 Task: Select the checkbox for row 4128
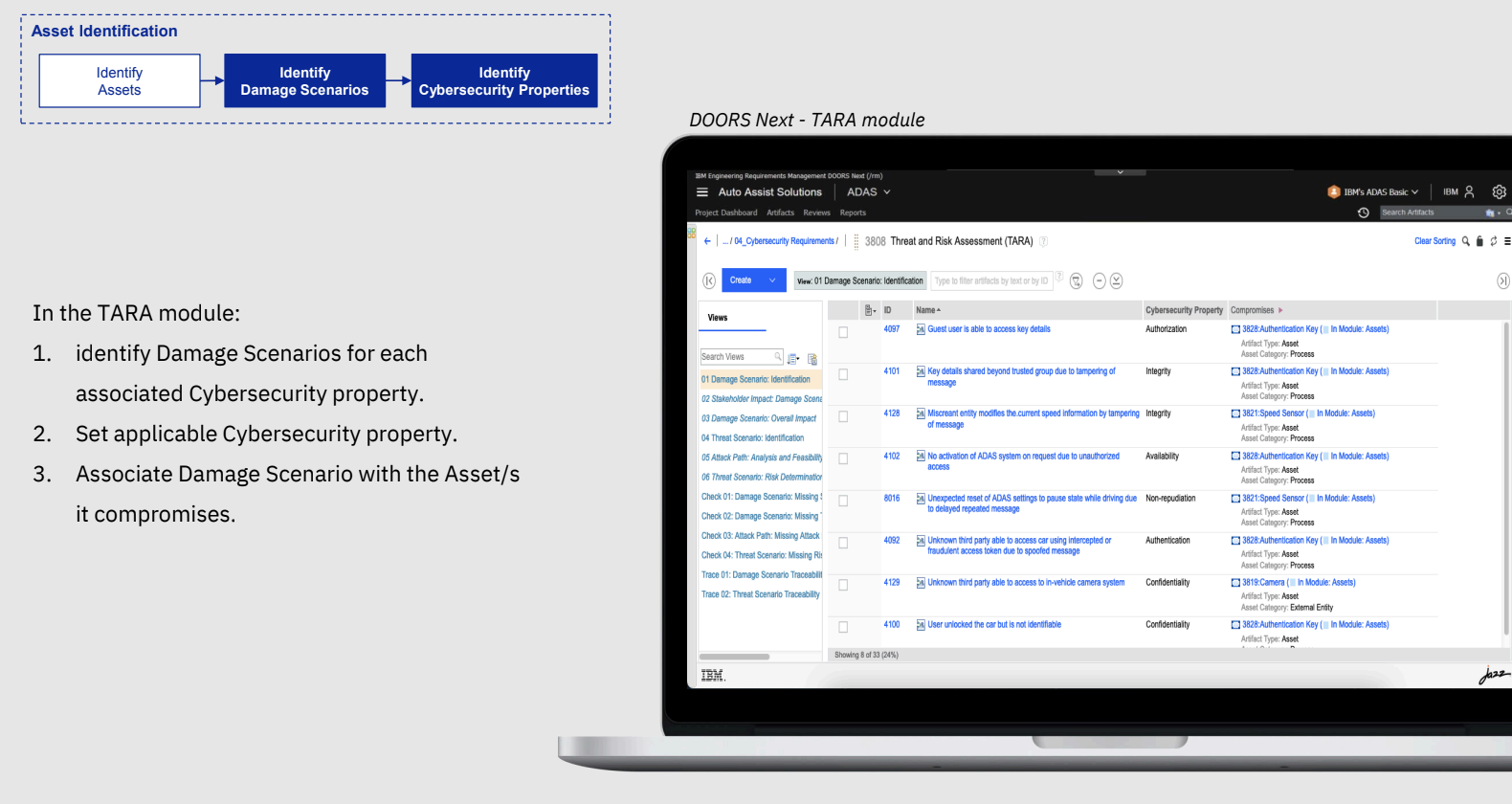(x=843, y=416)
